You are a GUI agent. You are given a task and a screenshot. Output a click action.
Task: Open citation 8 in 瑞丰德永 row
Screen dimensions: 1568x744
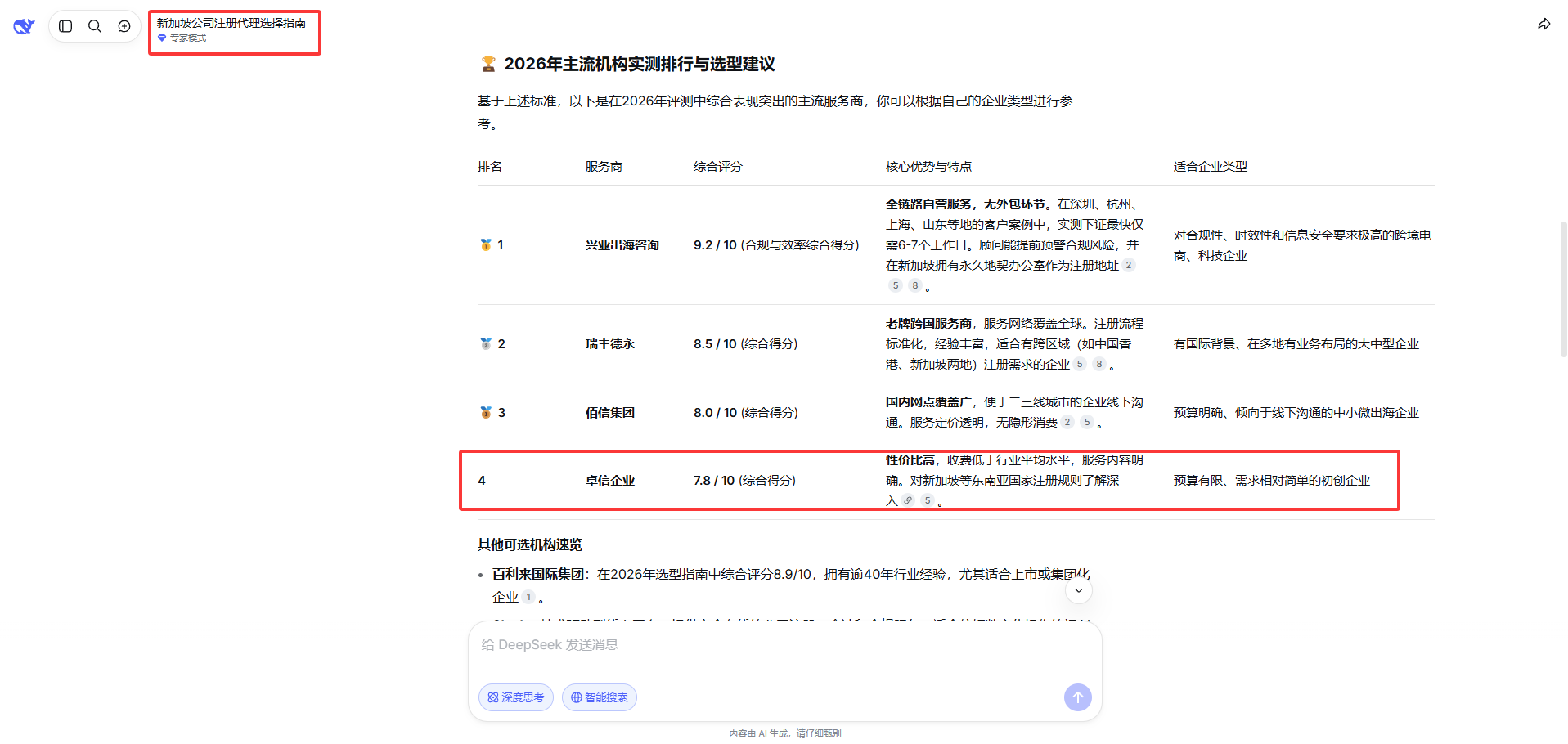point(1099,364)
